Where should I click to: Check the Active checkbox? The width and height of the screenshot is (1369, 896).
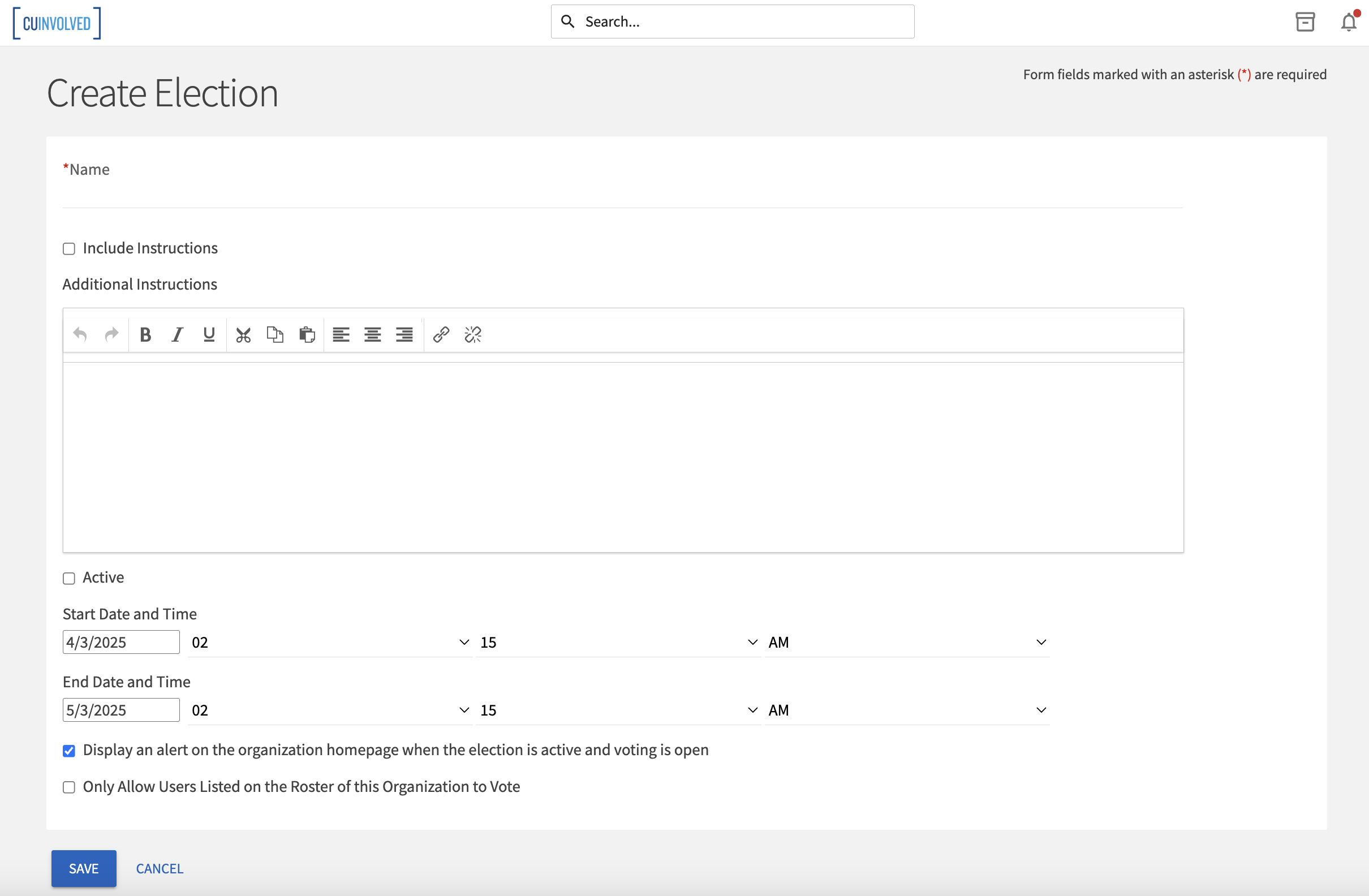tap(69, 579)
